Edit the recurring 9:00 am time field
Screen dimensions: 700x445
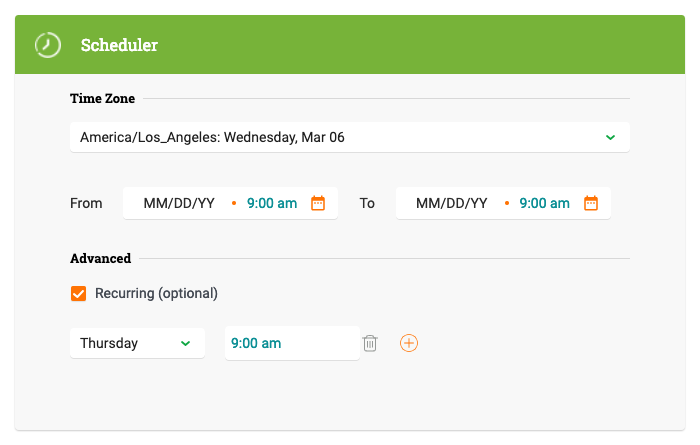pyautogui.click(x=290, y=343)
